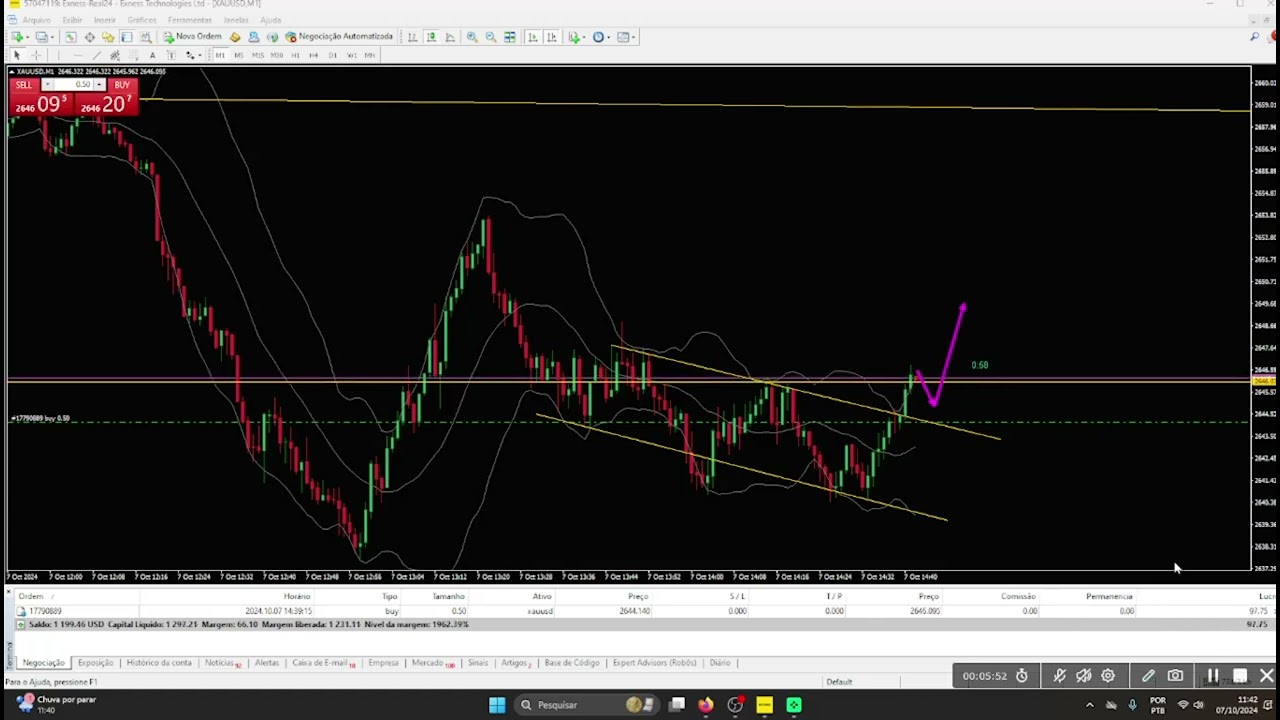Open the Navigator panel icon
1280x720 pixels.
[x=108, y=37]
